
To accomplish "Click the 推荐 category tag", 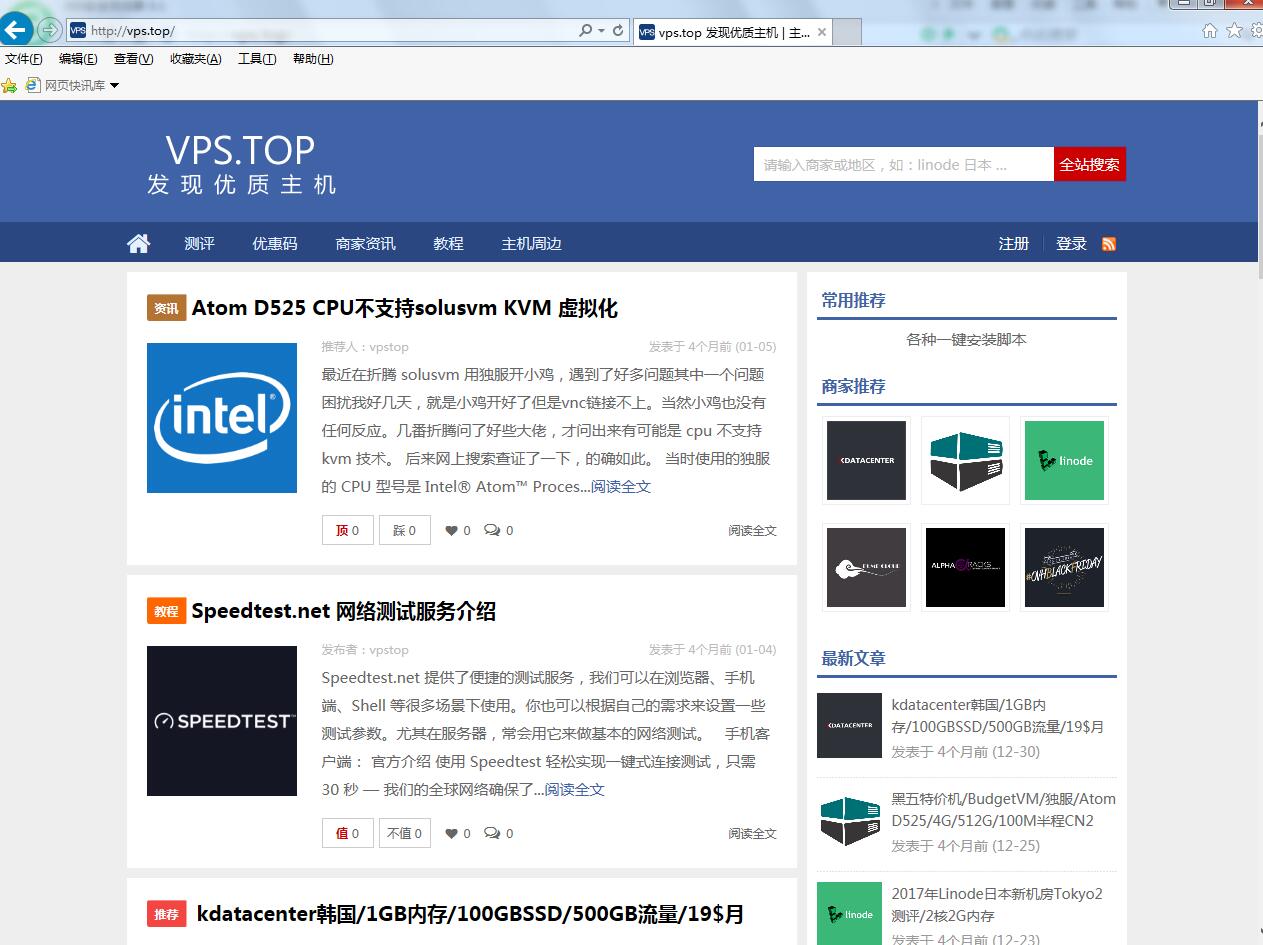I will 167,914.
